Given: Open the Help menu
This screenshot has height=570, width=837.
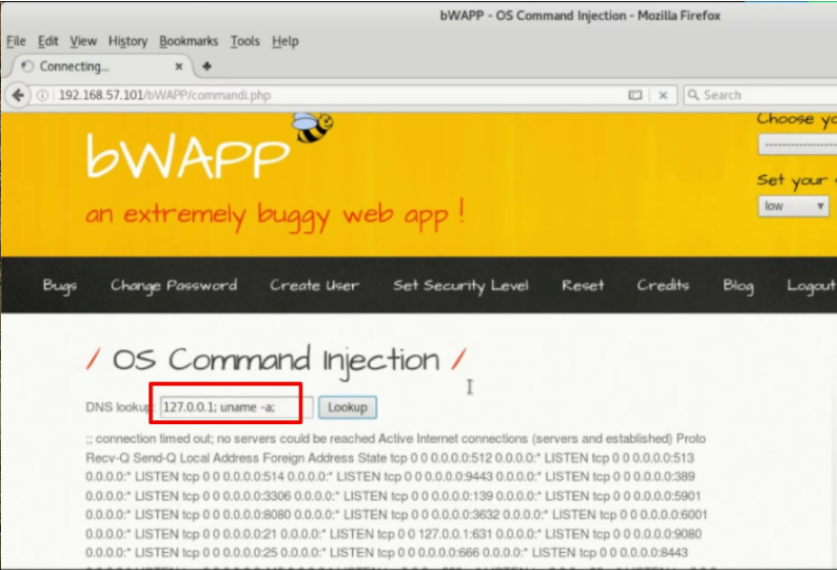Looking at the screenshot, I should pyautogui.click(x=285, y=41).
